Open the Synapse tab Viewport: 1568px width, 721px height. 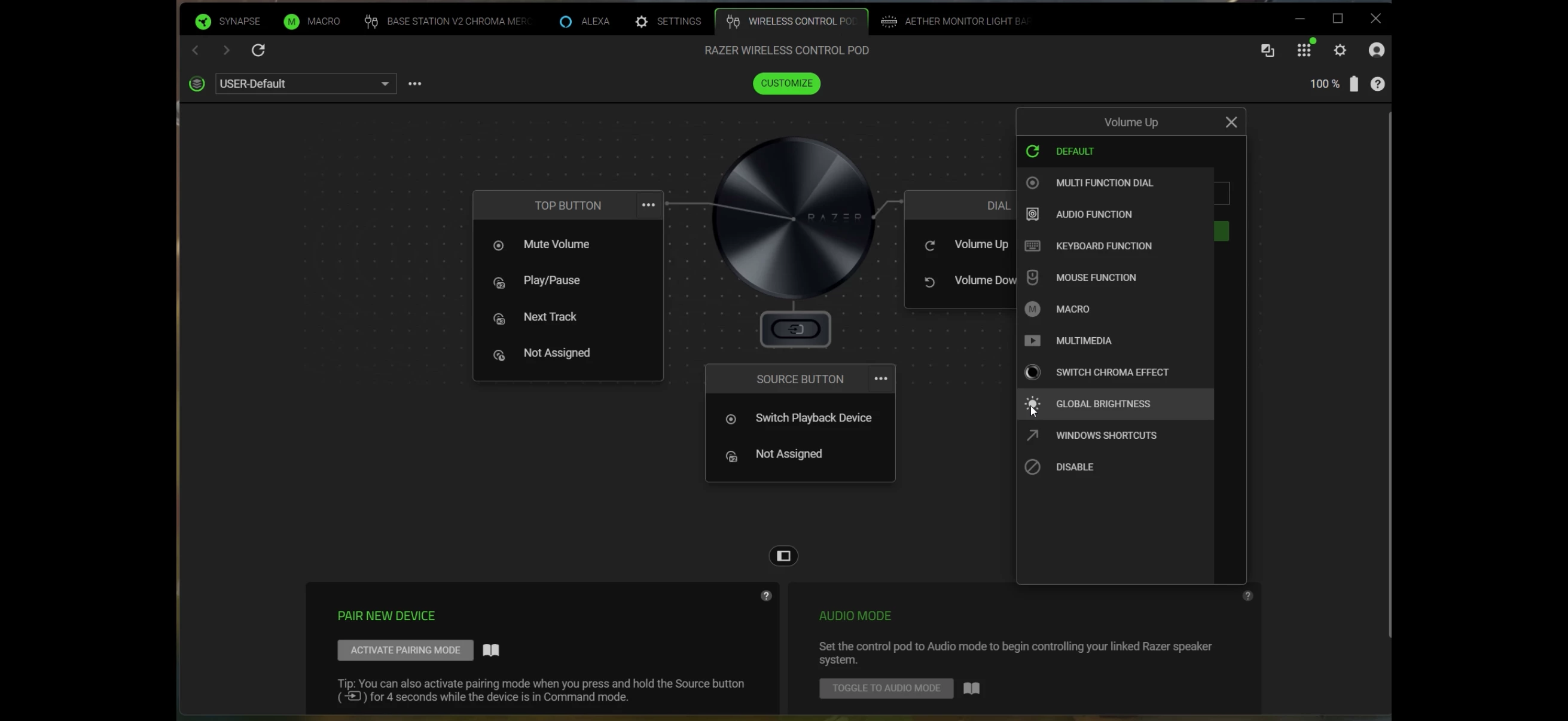[228, 22]
